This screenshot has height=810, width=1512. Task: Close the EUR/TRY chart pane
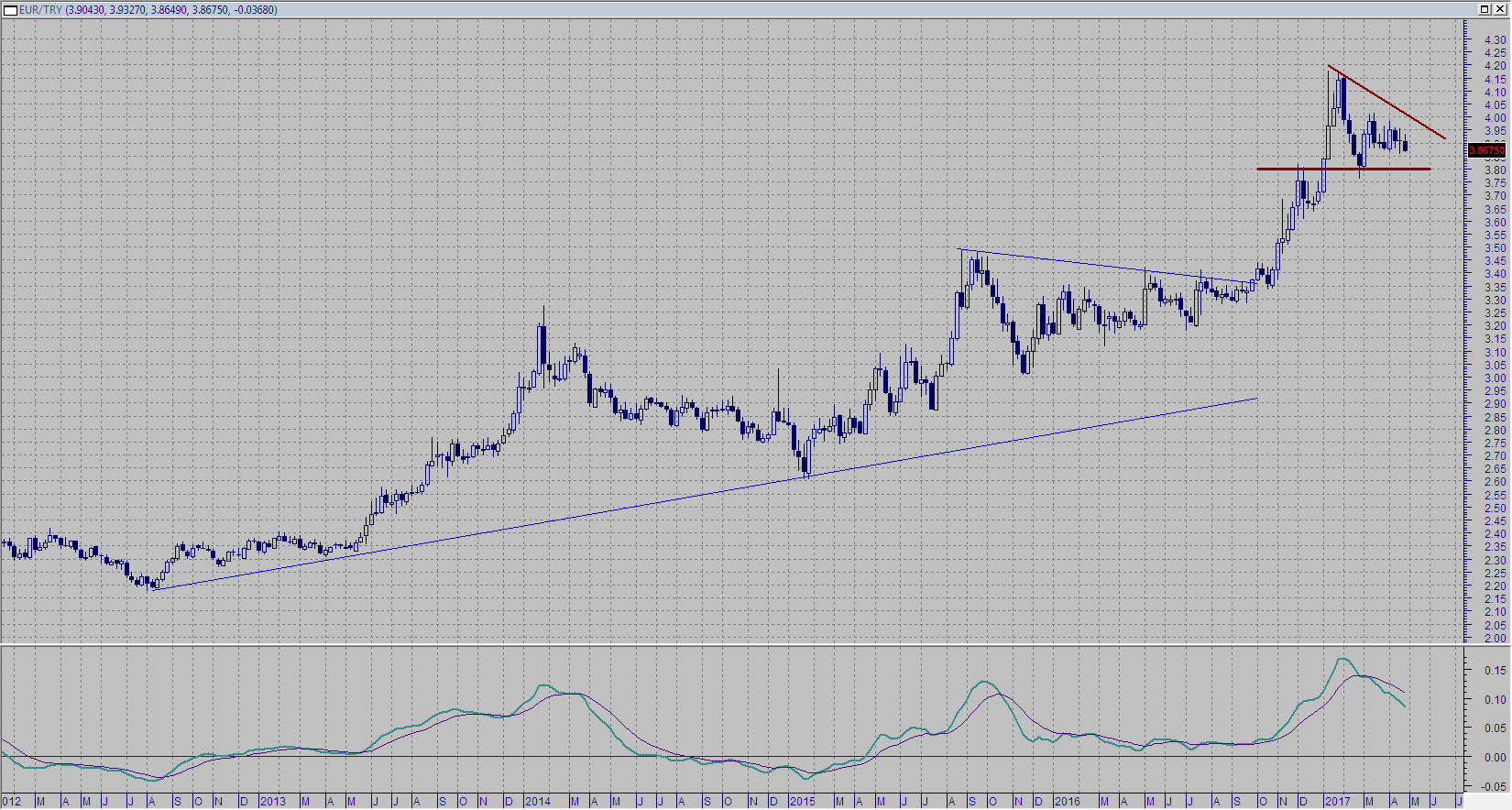click(1500, 9)
